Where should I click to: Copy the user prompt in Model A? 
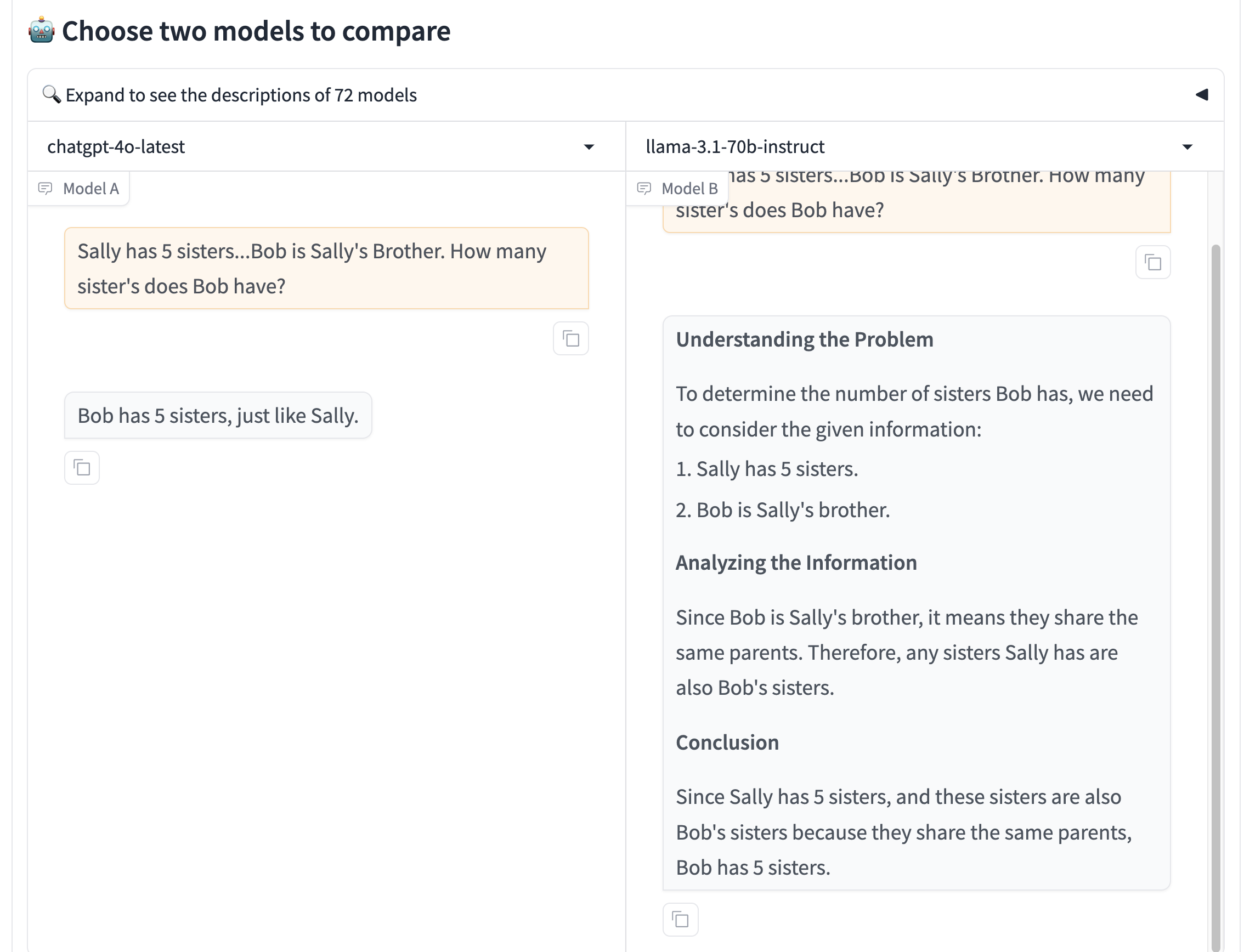tap(570, 338)
